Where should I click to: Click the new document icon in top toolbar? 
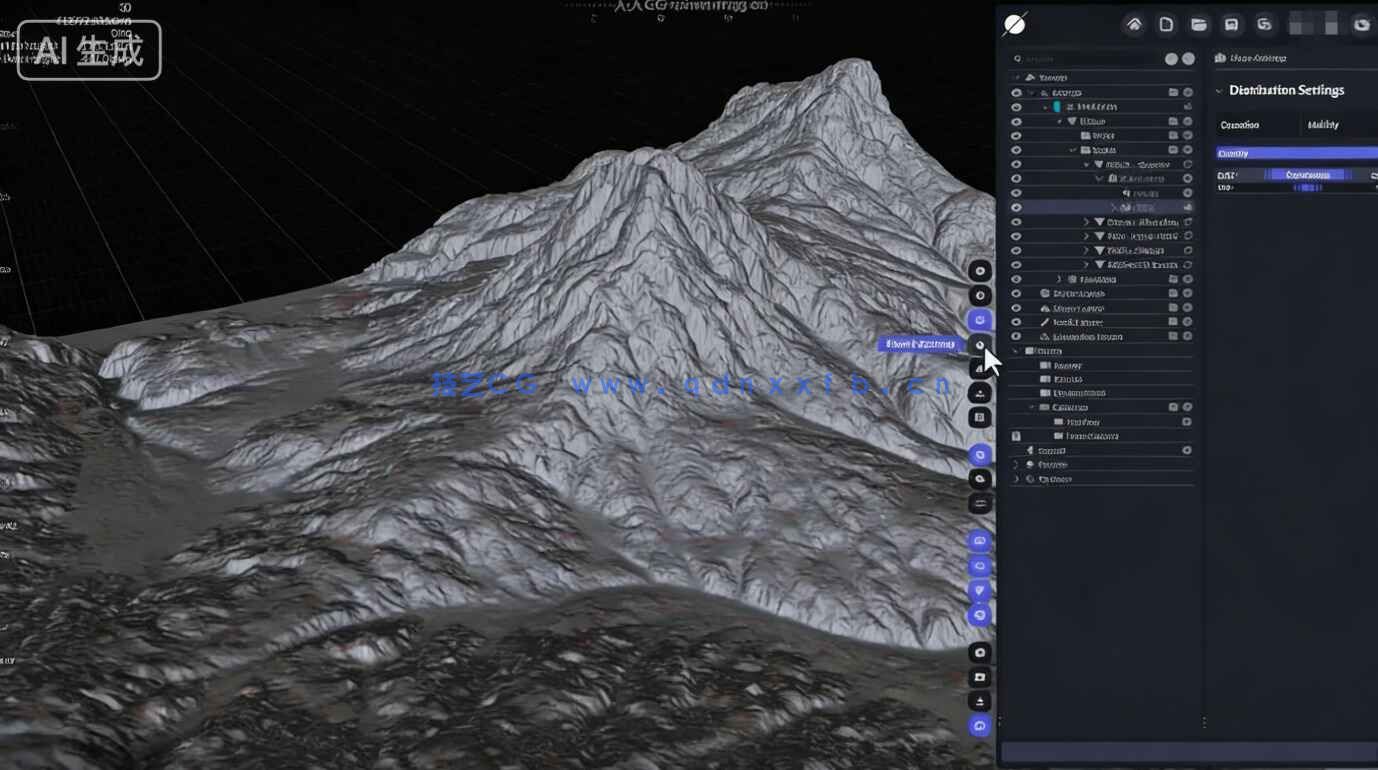(1166, 25)
